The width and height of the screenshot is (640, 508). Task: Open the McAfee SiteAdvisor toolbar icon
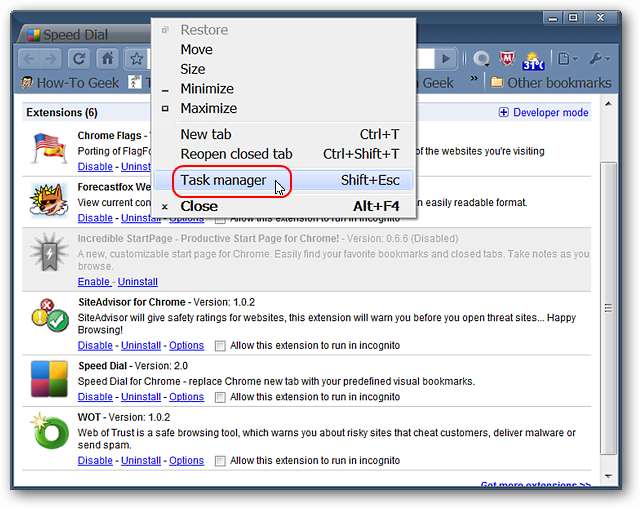tap(507, 59)
